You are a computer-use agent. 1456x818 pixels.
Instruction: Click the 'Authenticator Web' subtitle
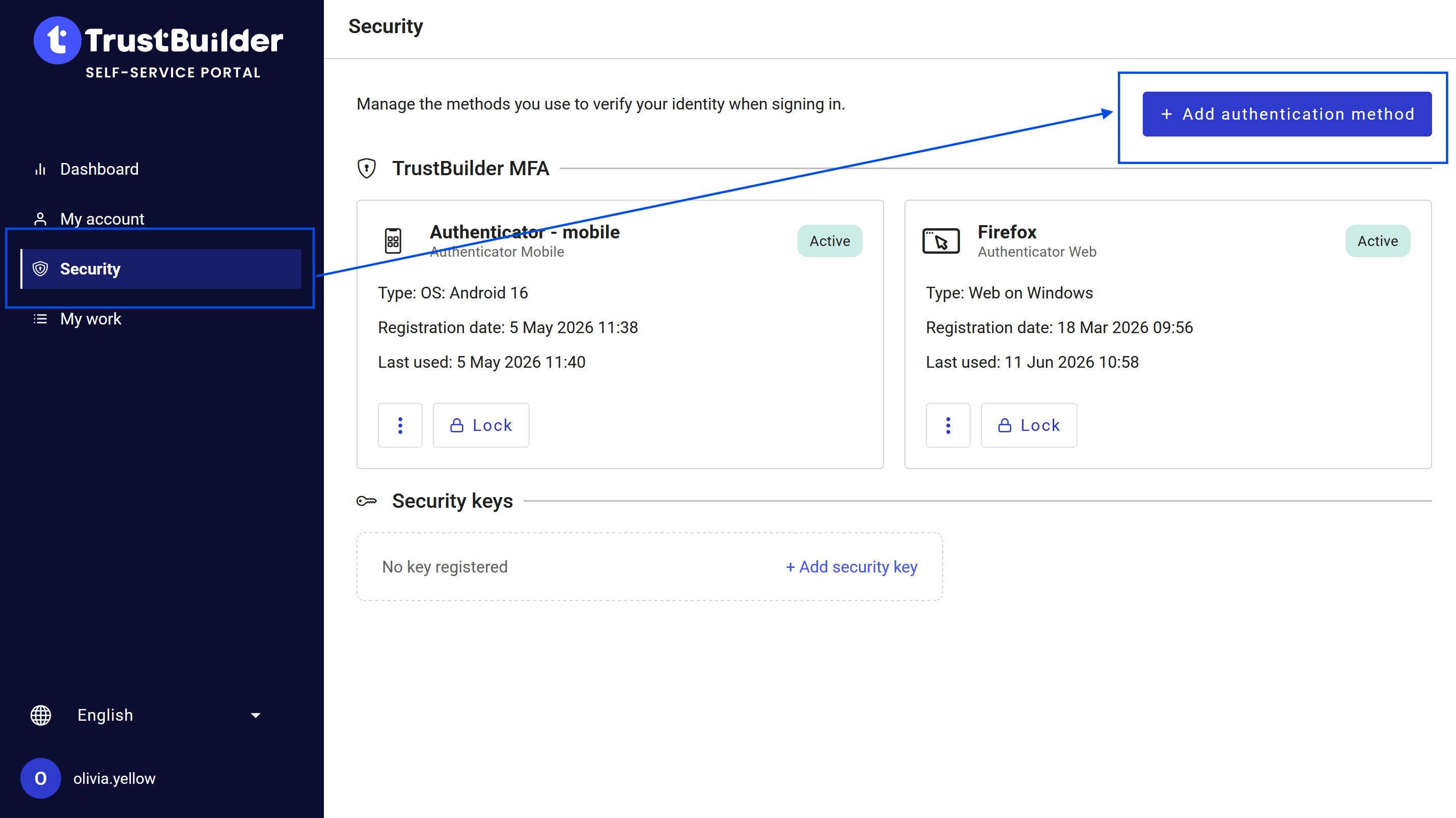coord(1036,252)
